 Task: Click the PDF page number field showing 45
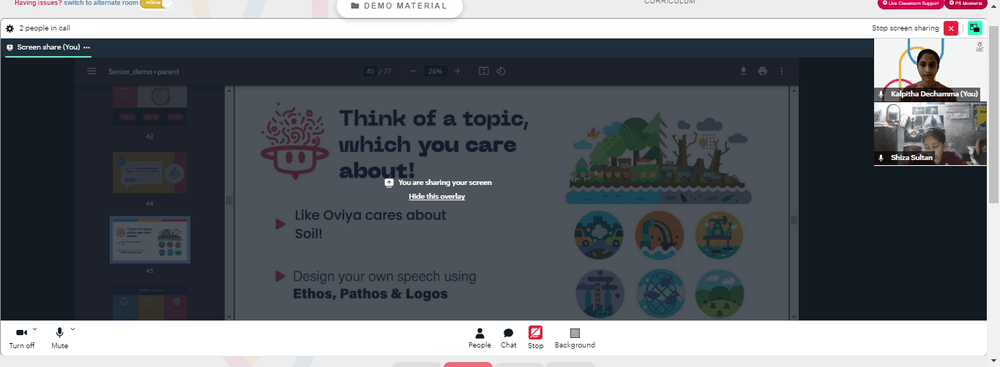(370, 71)
